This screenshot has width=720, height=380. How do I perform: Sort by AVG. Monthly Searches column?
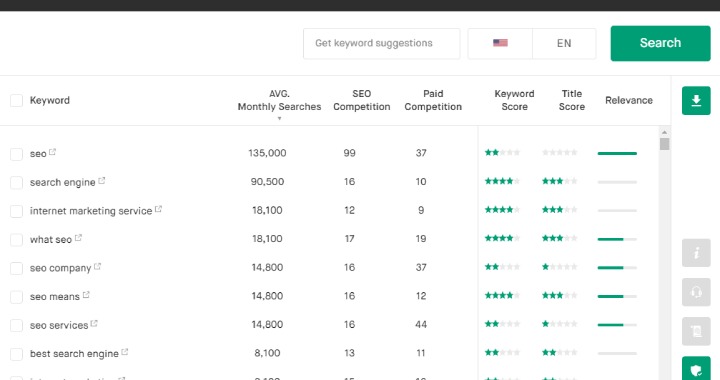coord(279,100)
